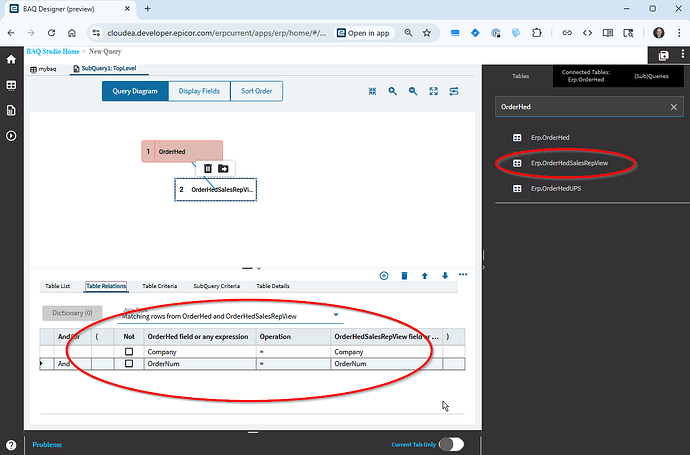This screenshot has width=690, height=455.
Task: Click OrderNum in the OrderHedSalesRepView field column
Action: tap(386, 363)
